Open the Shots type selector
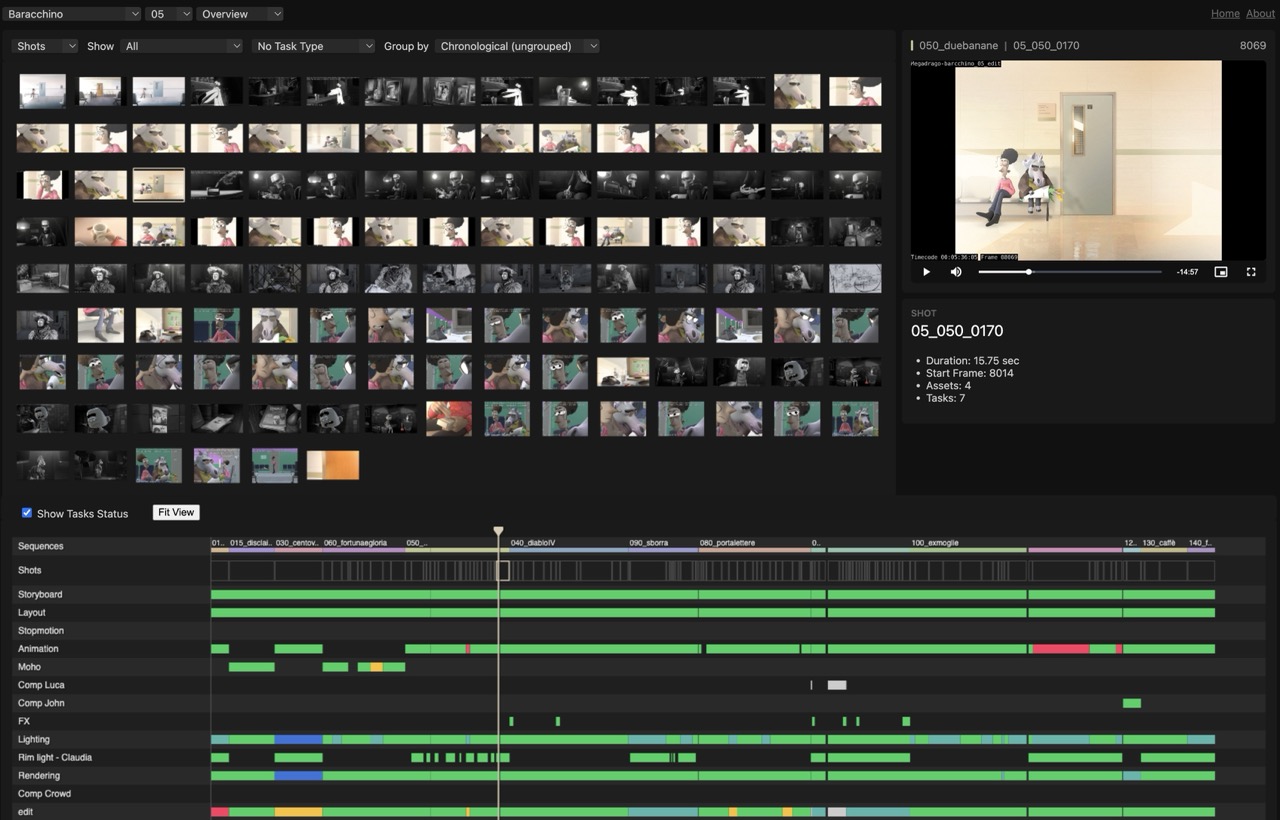The image size is (1280, 820). click(x=45, y=46)
